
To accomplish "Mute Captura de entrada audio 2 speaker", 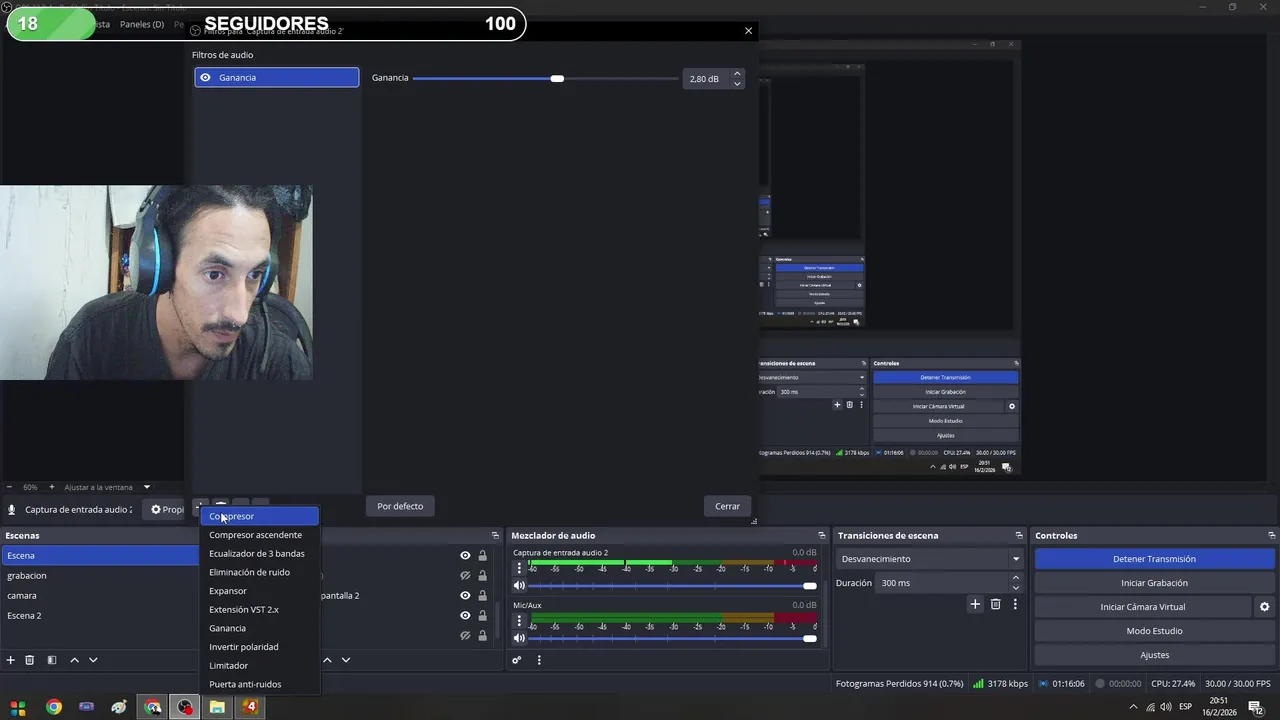I will (519, 585).
